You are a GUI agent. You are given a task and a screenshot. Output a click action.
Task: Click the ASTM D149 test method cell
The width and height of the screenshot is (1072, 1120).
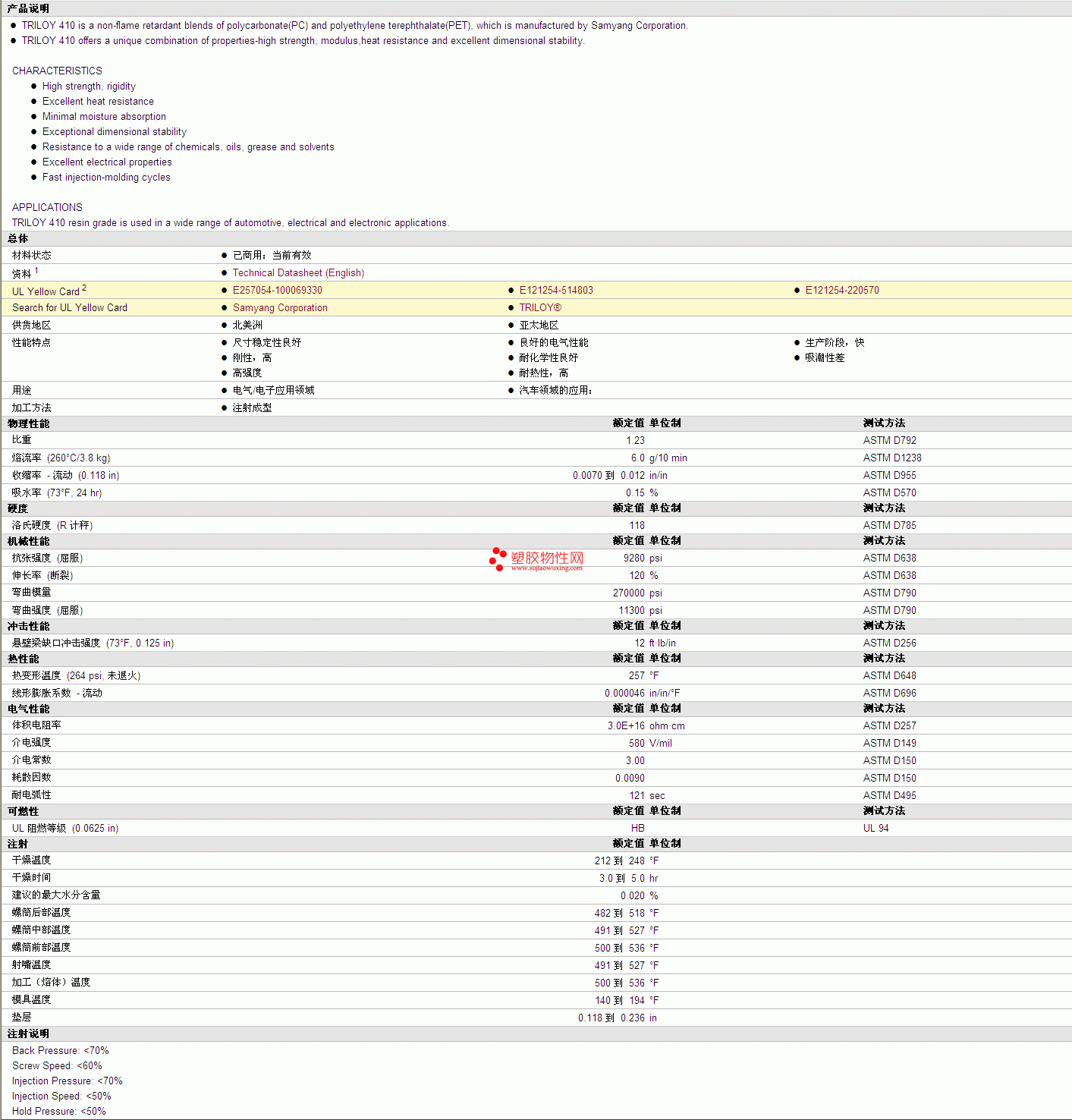(889, 744)
